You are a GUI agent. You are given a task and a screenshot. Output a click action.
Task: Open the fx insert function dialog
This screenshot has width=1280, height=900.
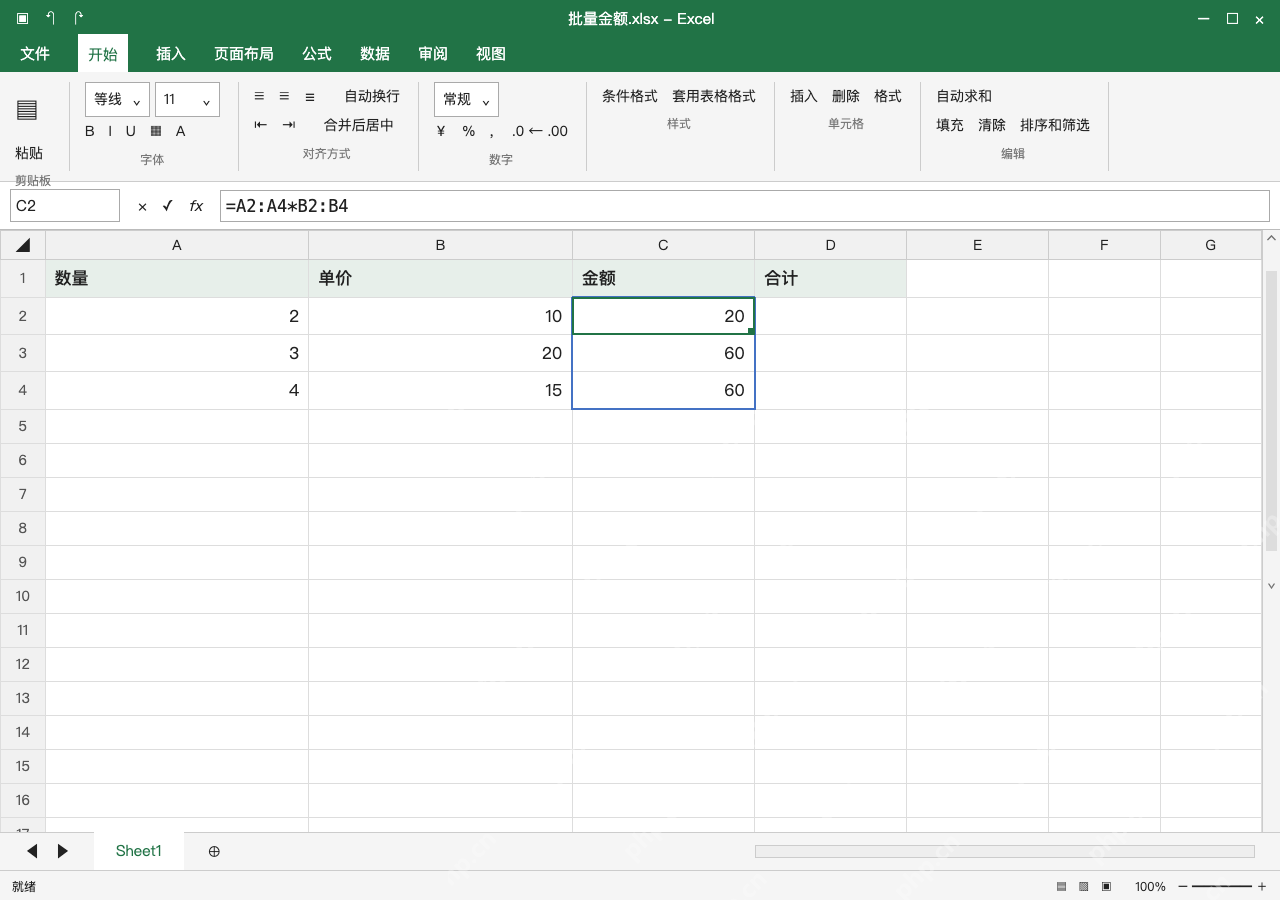click(x=197, y=206)
